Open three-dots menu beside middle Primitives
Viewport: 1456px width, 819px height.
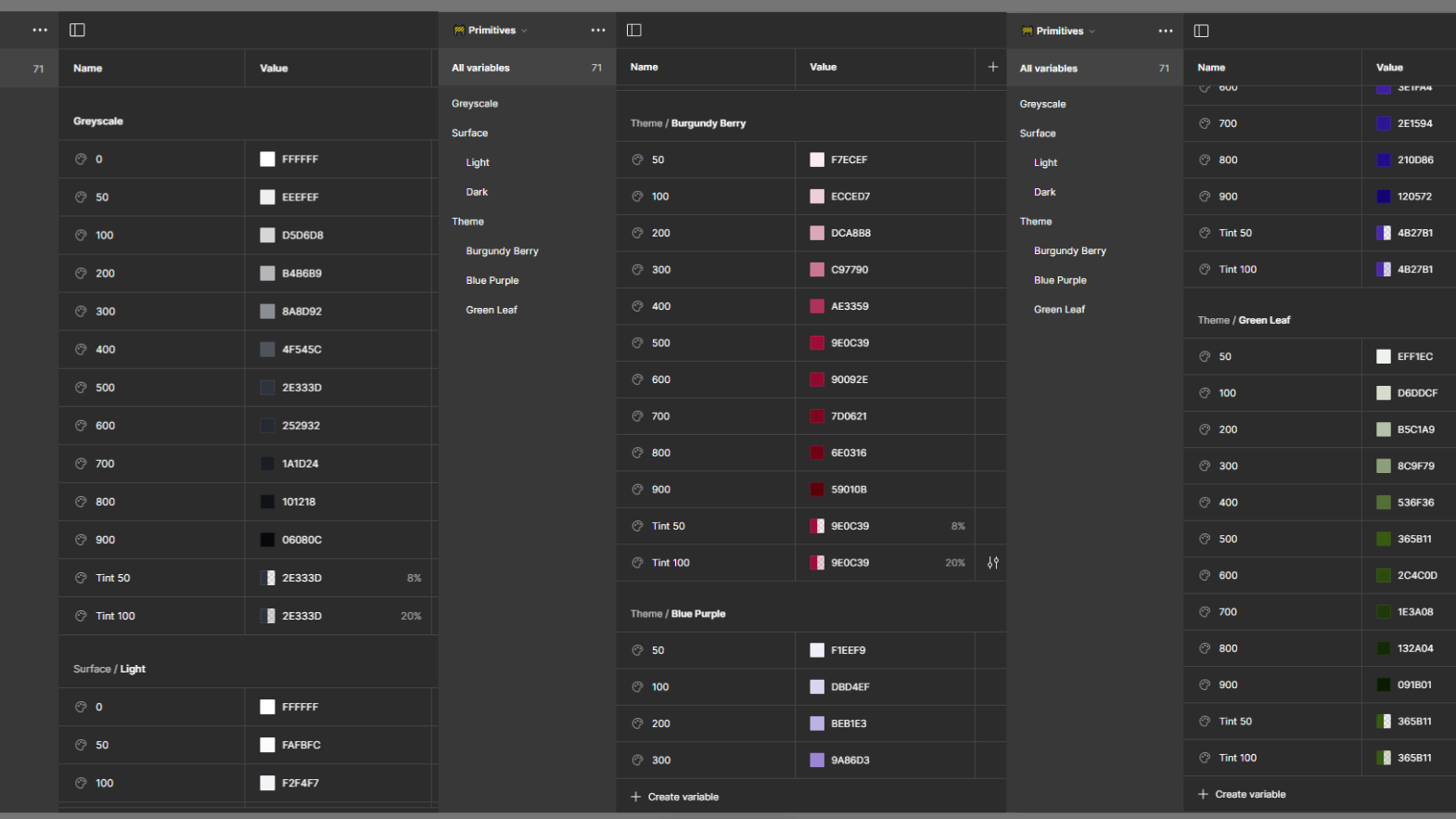click(598, 30)
